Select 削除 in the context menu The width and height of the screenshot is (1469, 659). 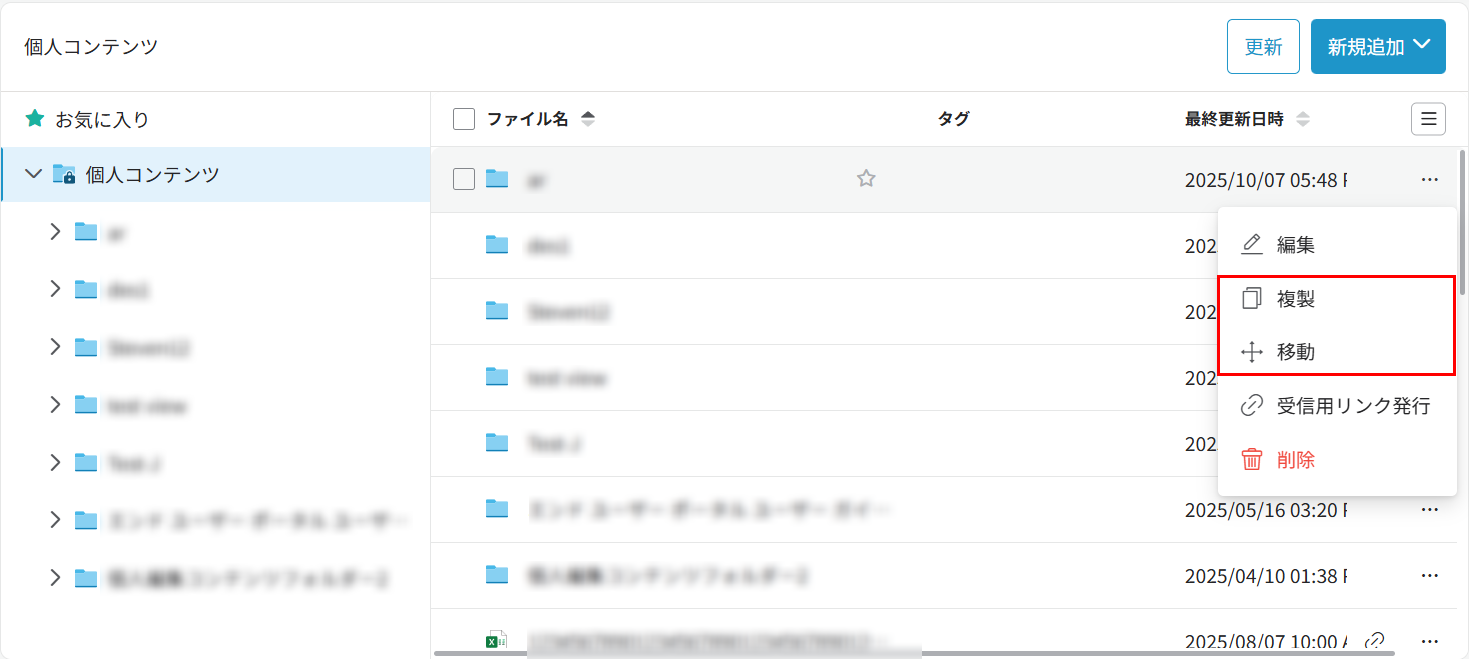click(x=1337, y=460)
